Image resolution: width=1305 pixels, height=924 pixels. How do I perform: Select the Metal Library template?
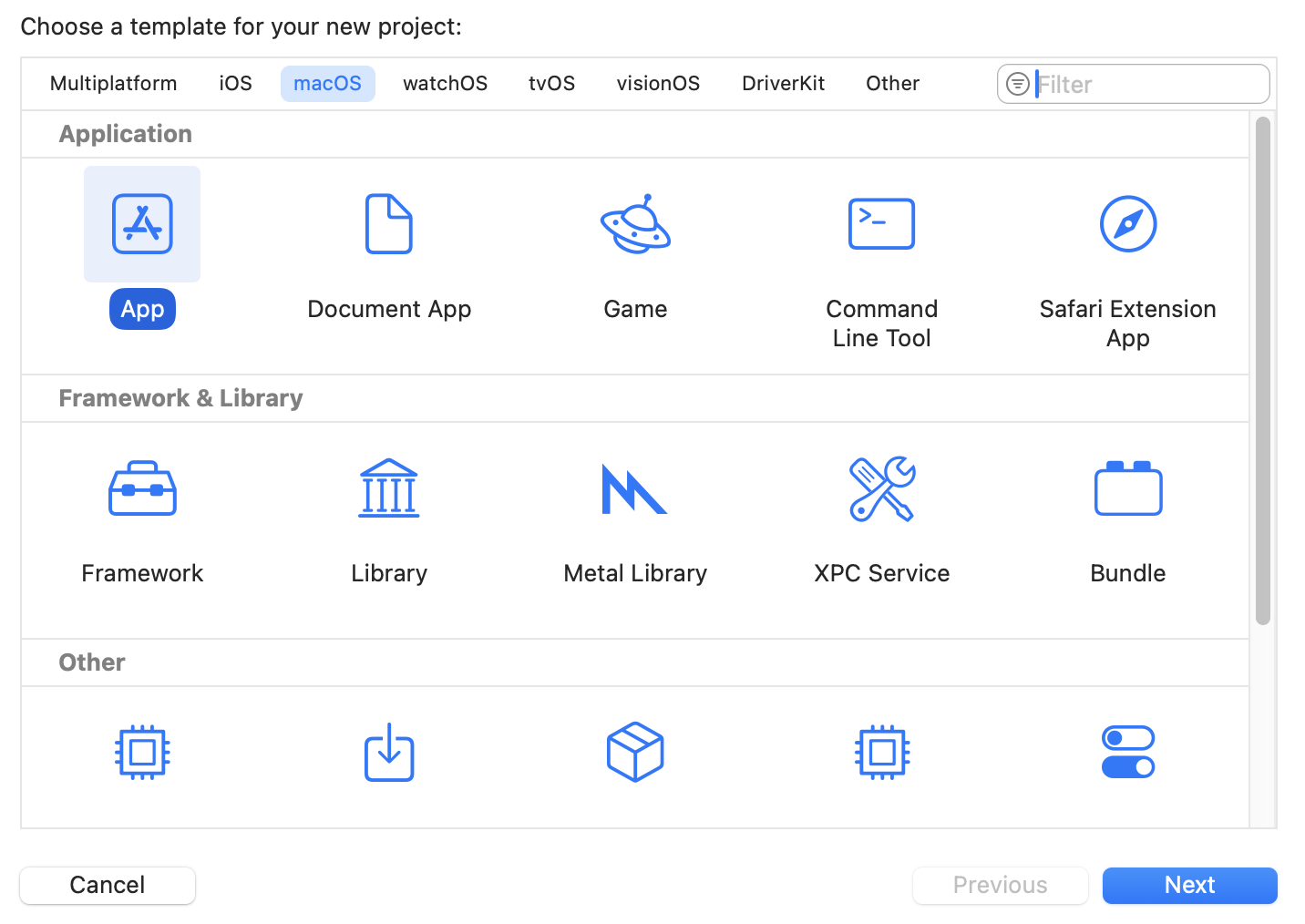click(635, 489)
